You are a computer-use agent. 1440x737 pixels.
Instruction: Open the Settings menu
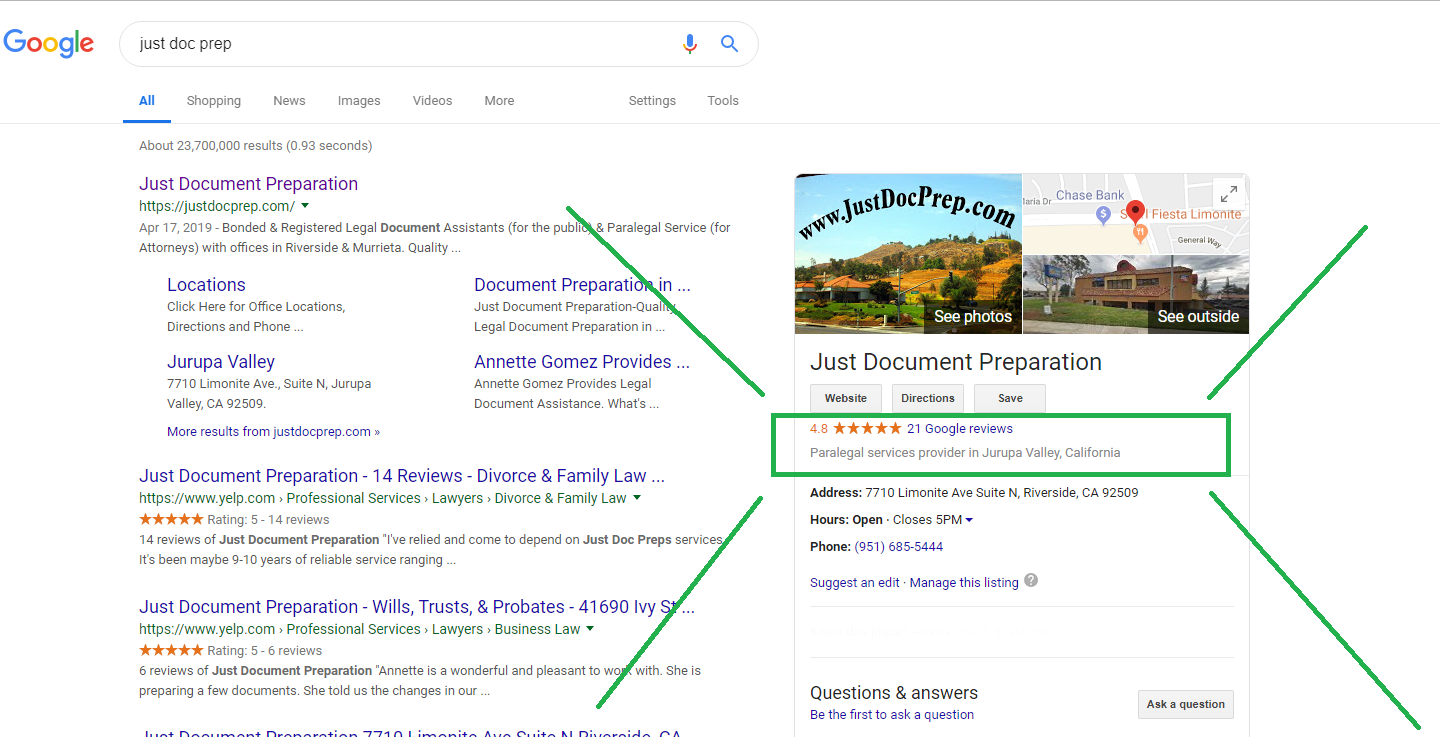pyautogui.click(x=652, y=101)
